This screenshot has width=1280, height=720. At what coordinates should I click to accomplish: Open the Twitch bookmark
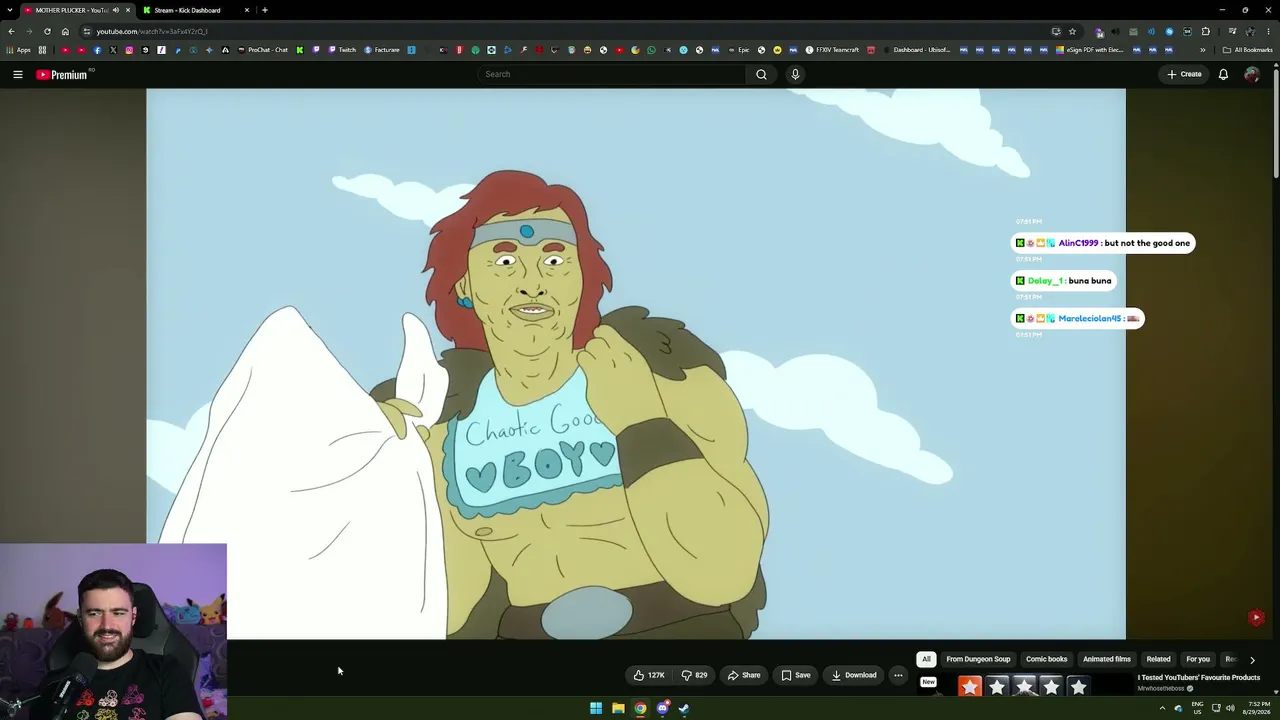[342, 50]
